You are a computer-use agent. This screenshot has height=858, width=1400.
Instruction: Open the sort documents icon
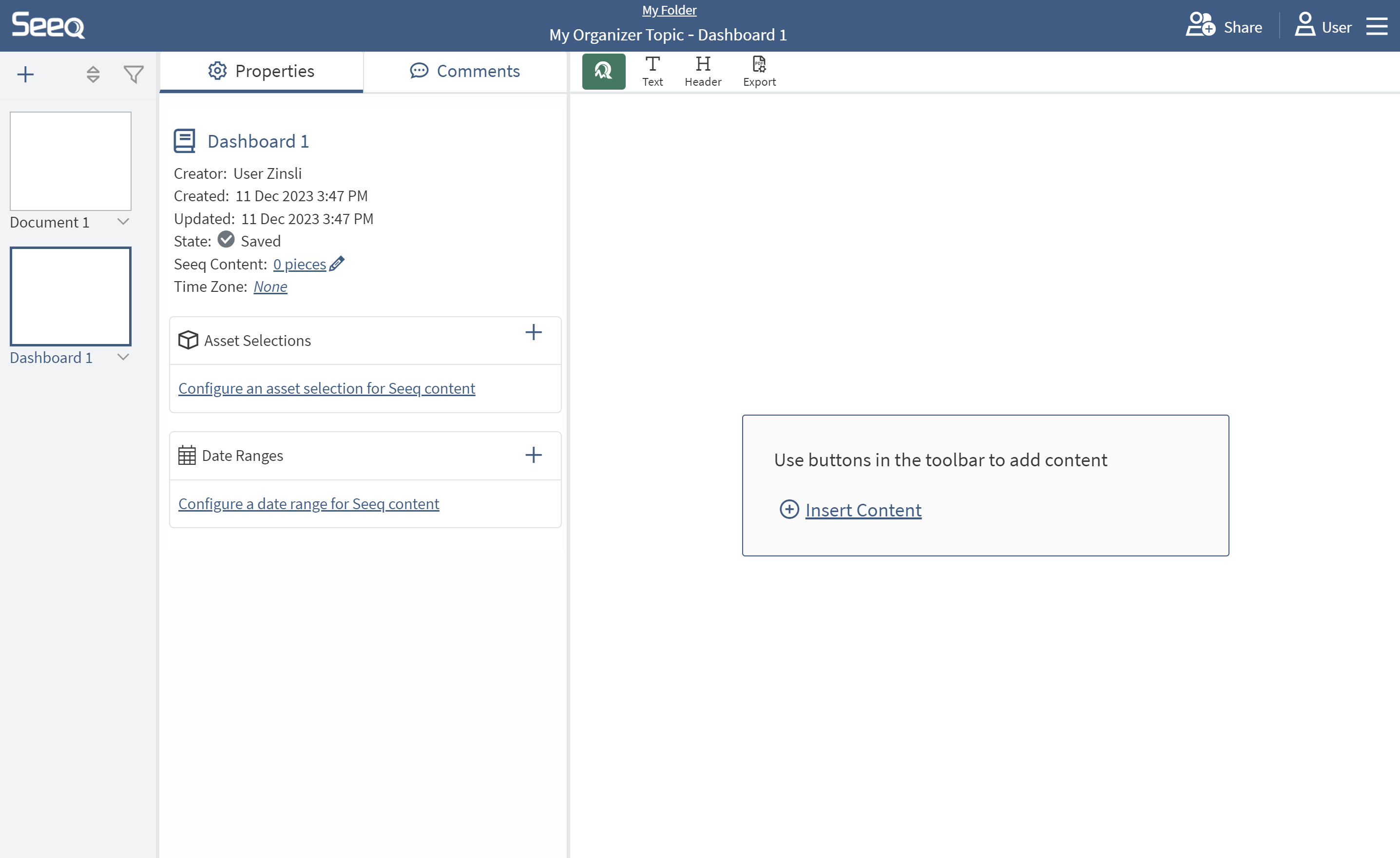93,75
